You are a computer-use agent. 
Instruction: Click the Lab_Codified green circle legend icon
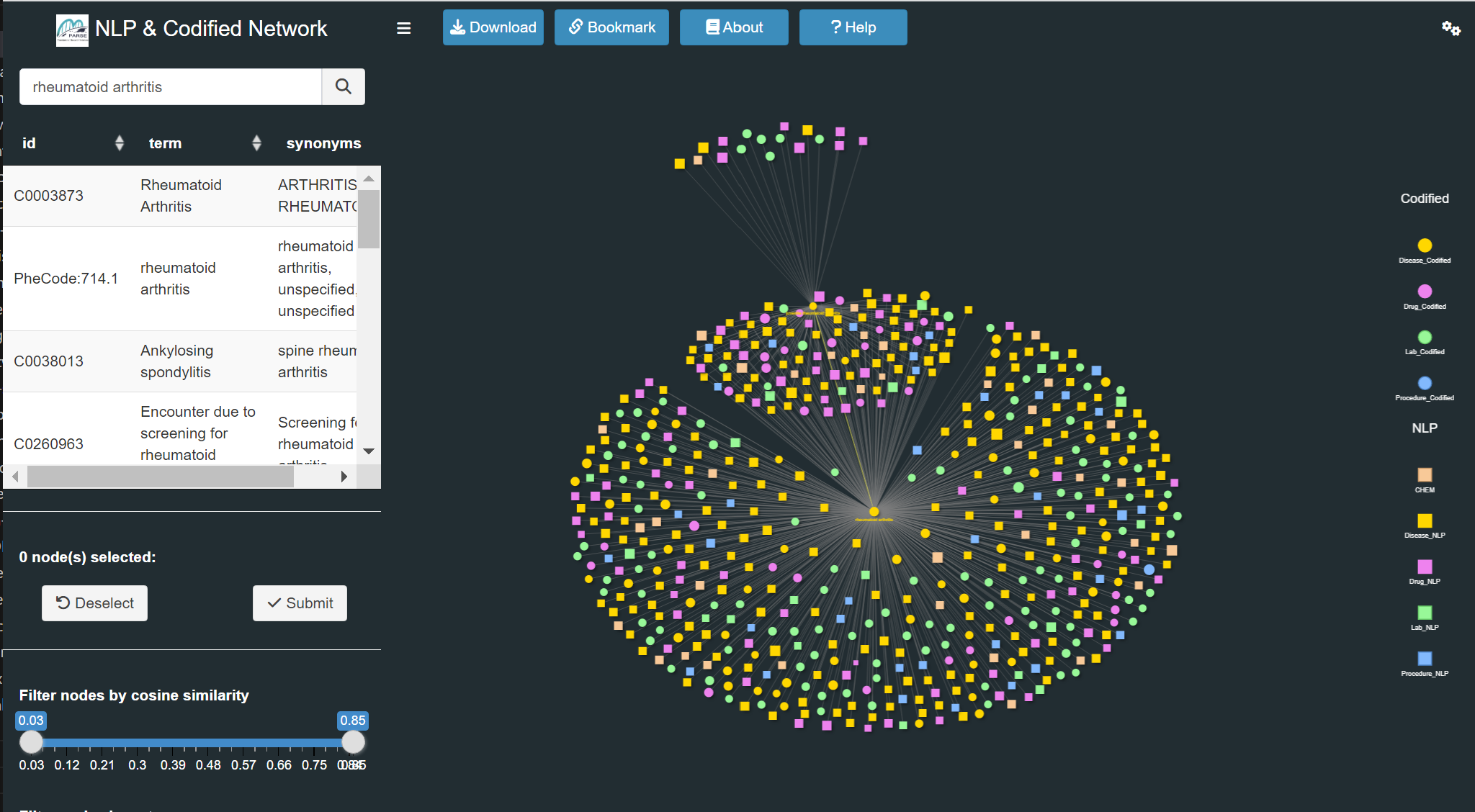click(x=1424, y=337)
